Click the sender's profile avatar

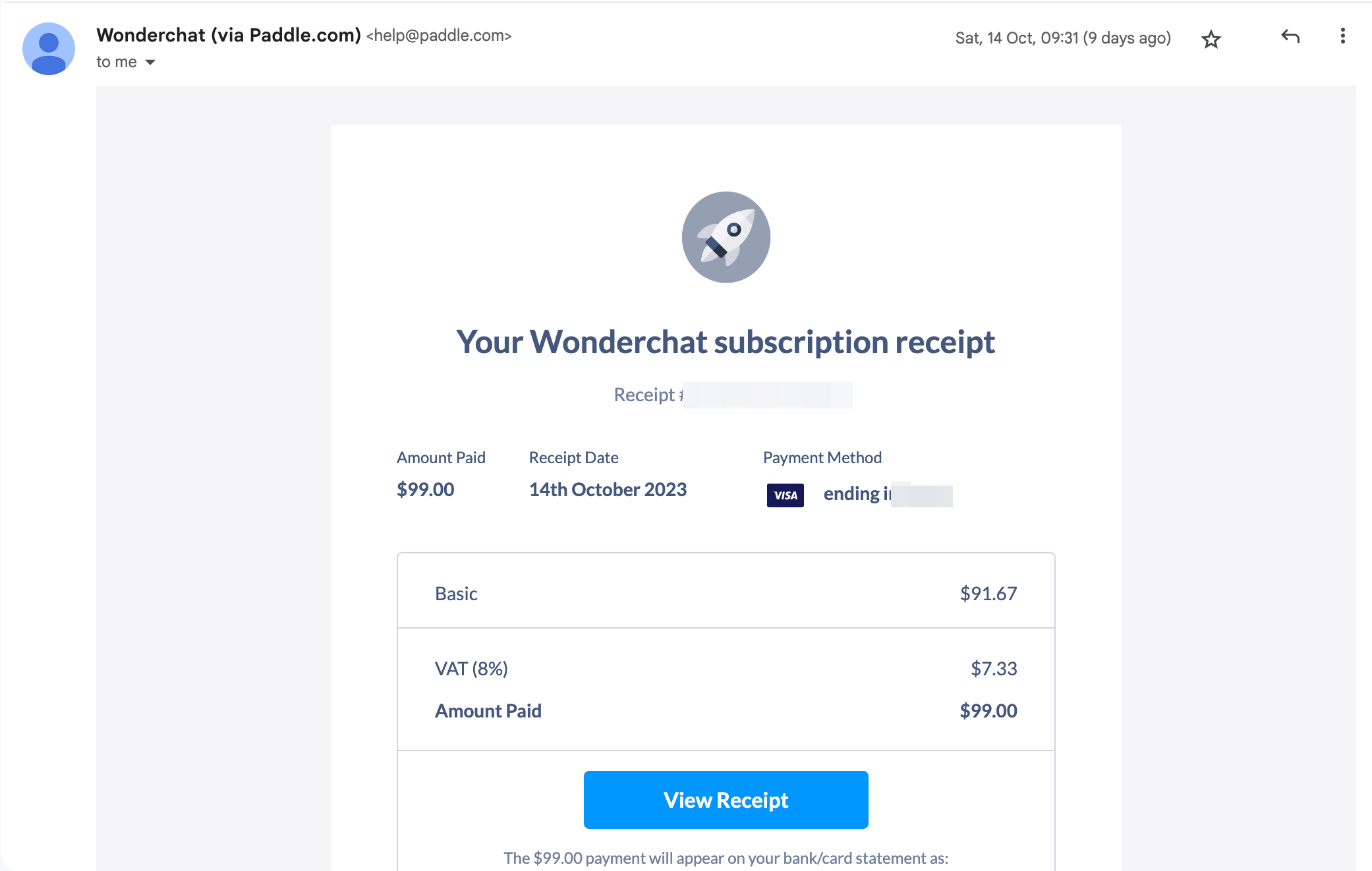click(49, 49)
